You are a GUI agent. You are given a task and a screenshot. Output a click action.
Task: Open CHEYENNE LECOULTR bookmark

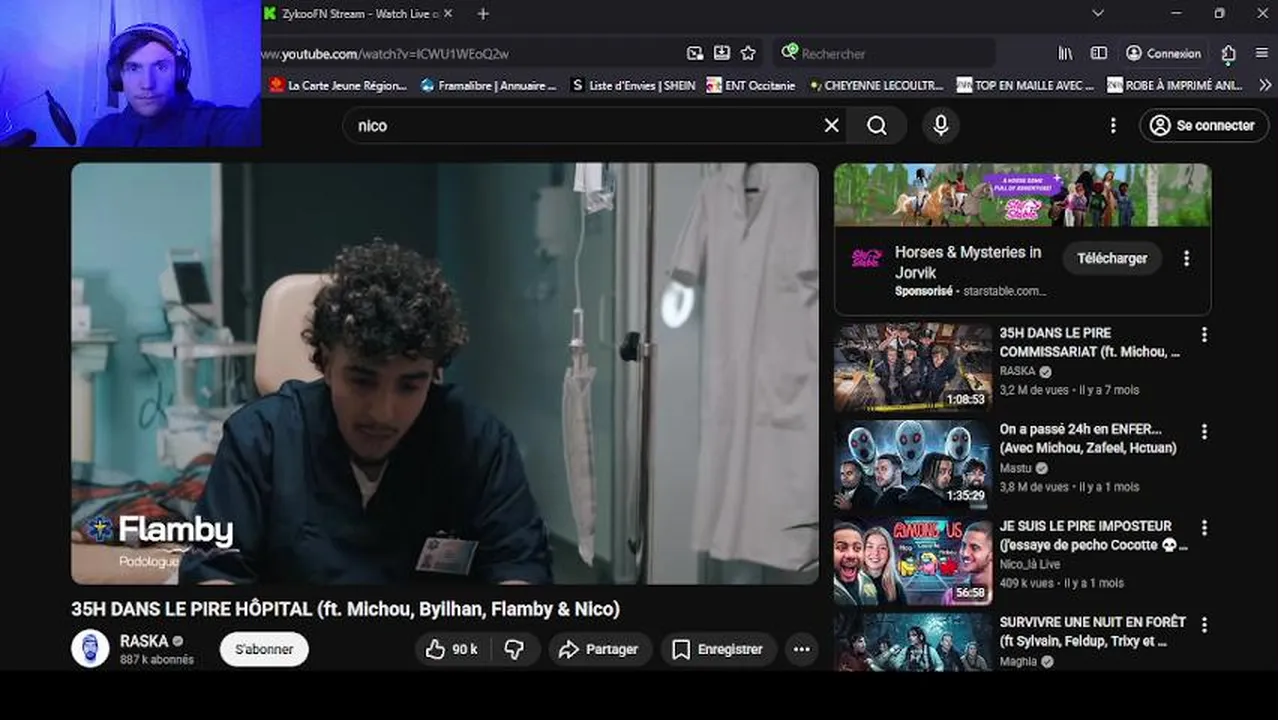click(875, 86)
